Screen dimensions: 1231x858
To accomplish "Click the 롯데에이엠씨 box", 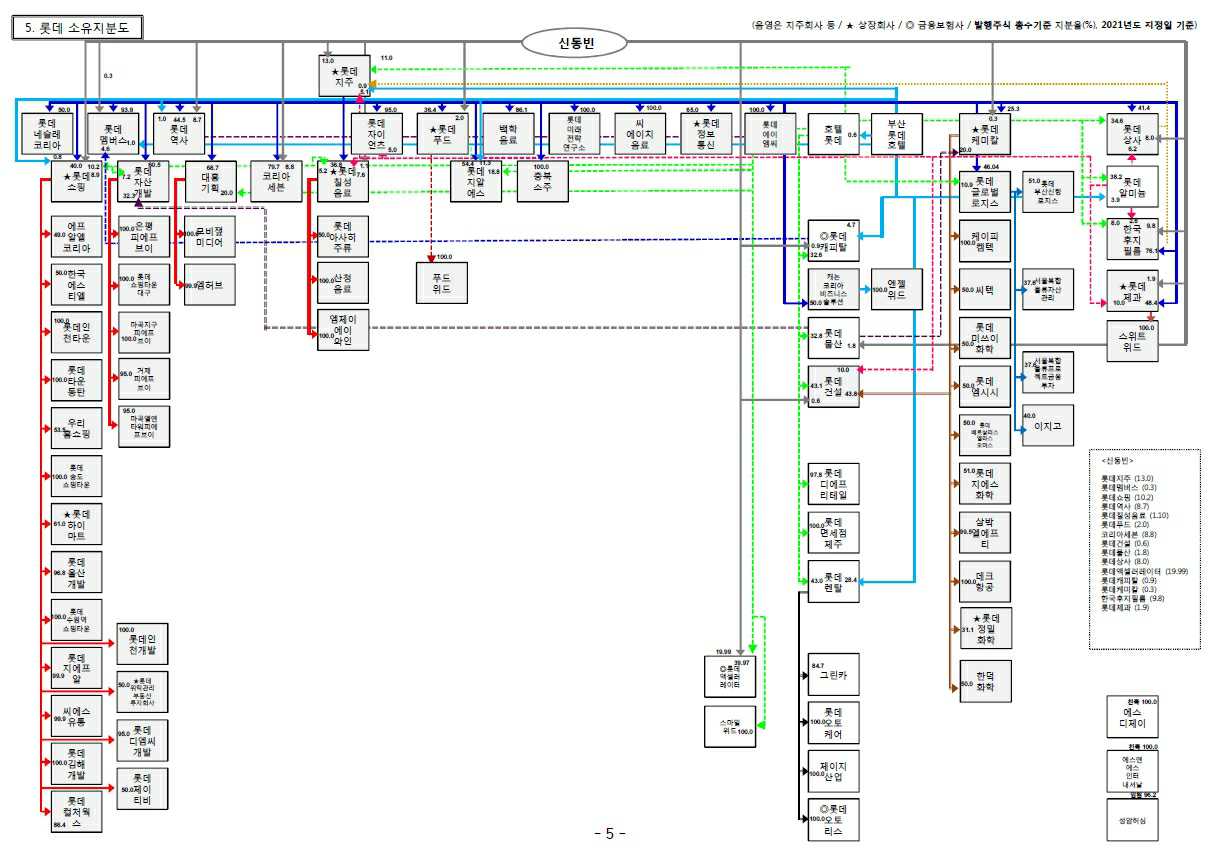I will coord(772,136).
